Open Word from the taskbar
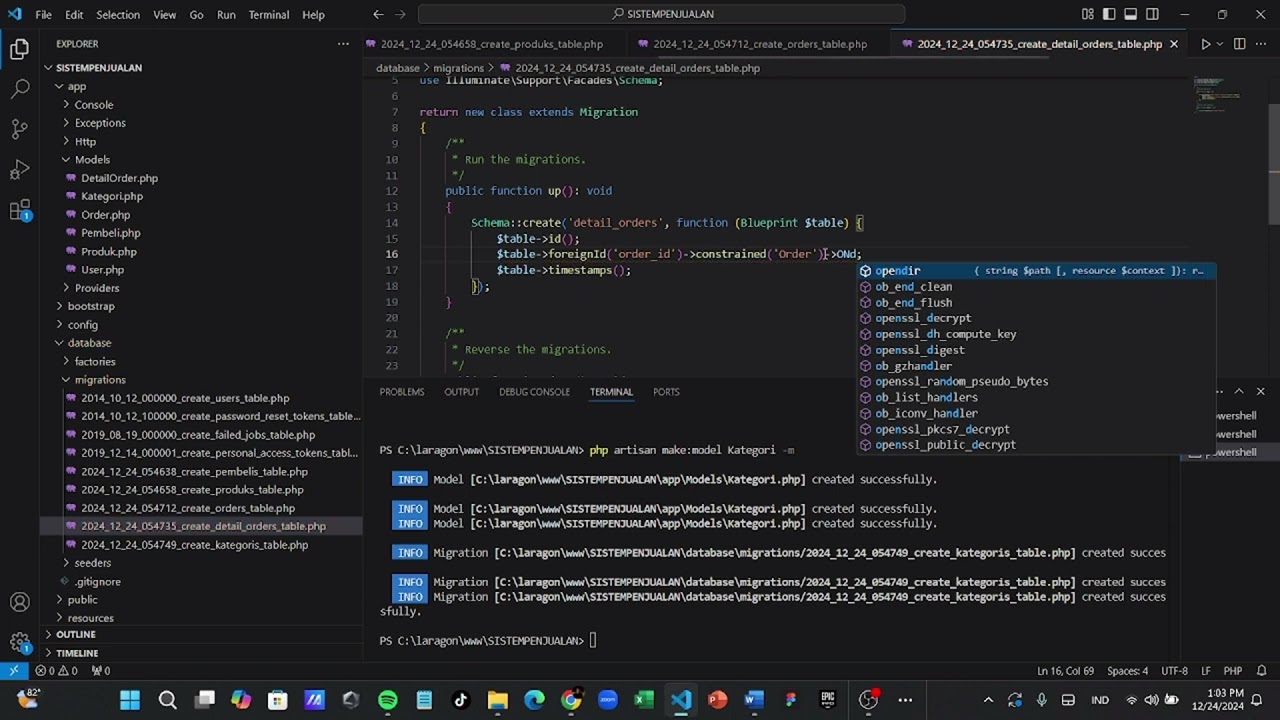 point(754,700)
